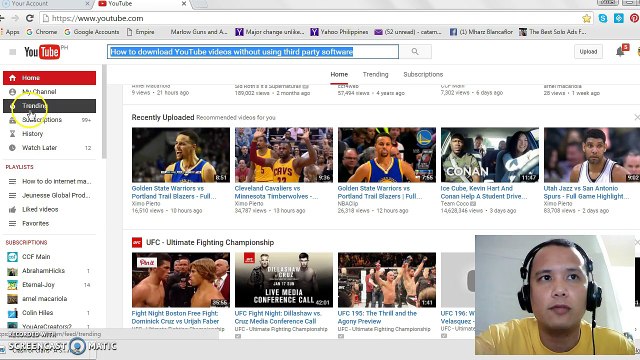
Task: Click the sidebar vertical scrollbar
Action: pyautogui.click(x=104, y=112)
